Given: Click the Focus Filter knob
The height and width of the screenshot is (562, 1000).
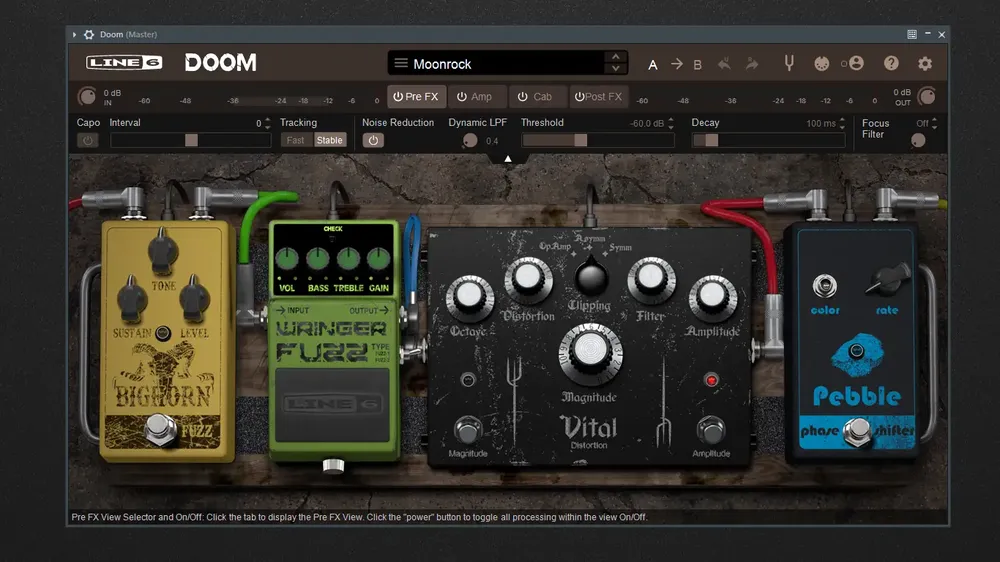Looking at the screenshot, I should (x=918, y=140).
